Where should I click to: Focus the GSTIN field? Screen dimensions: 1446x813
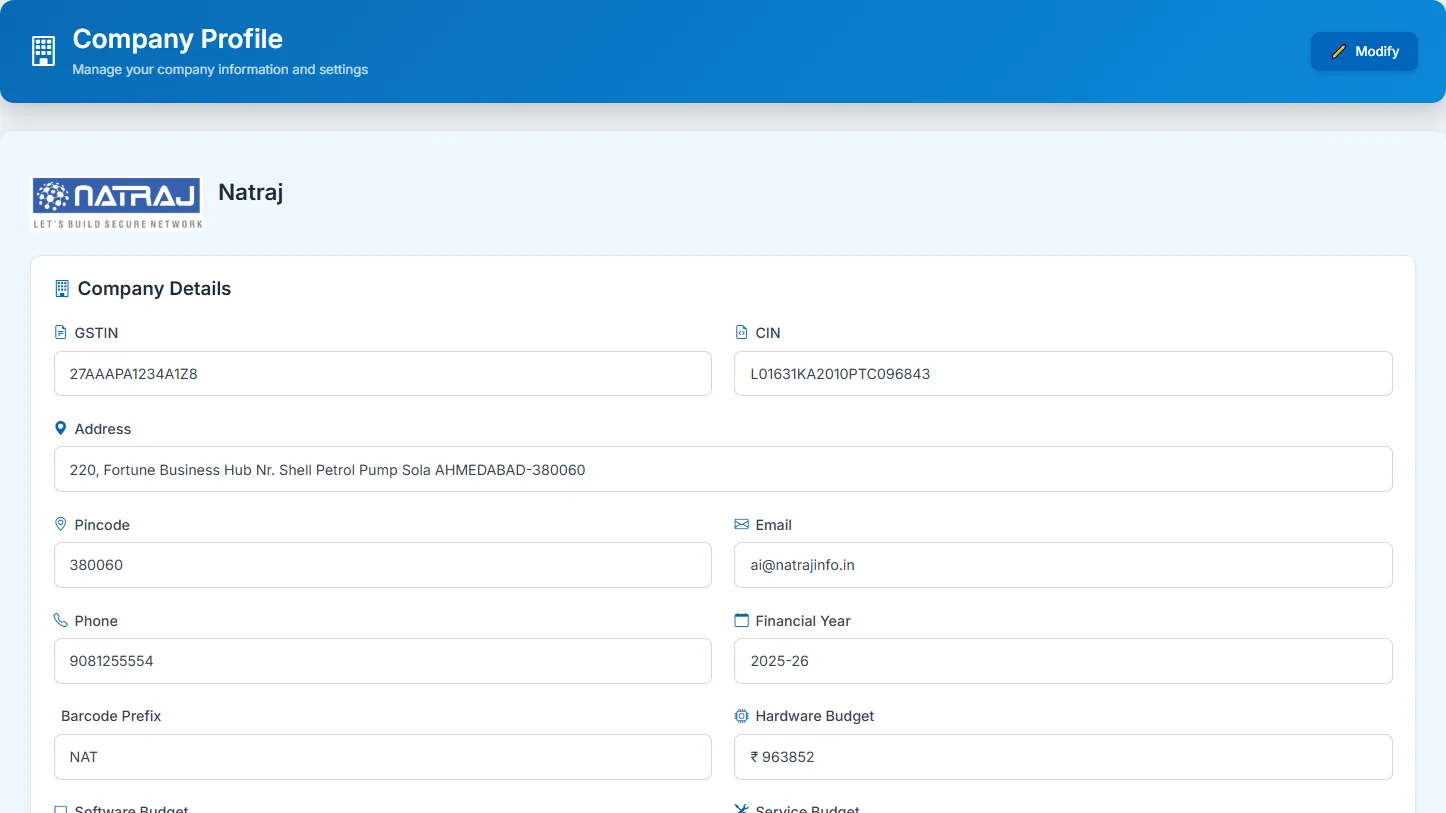(383, 373)
